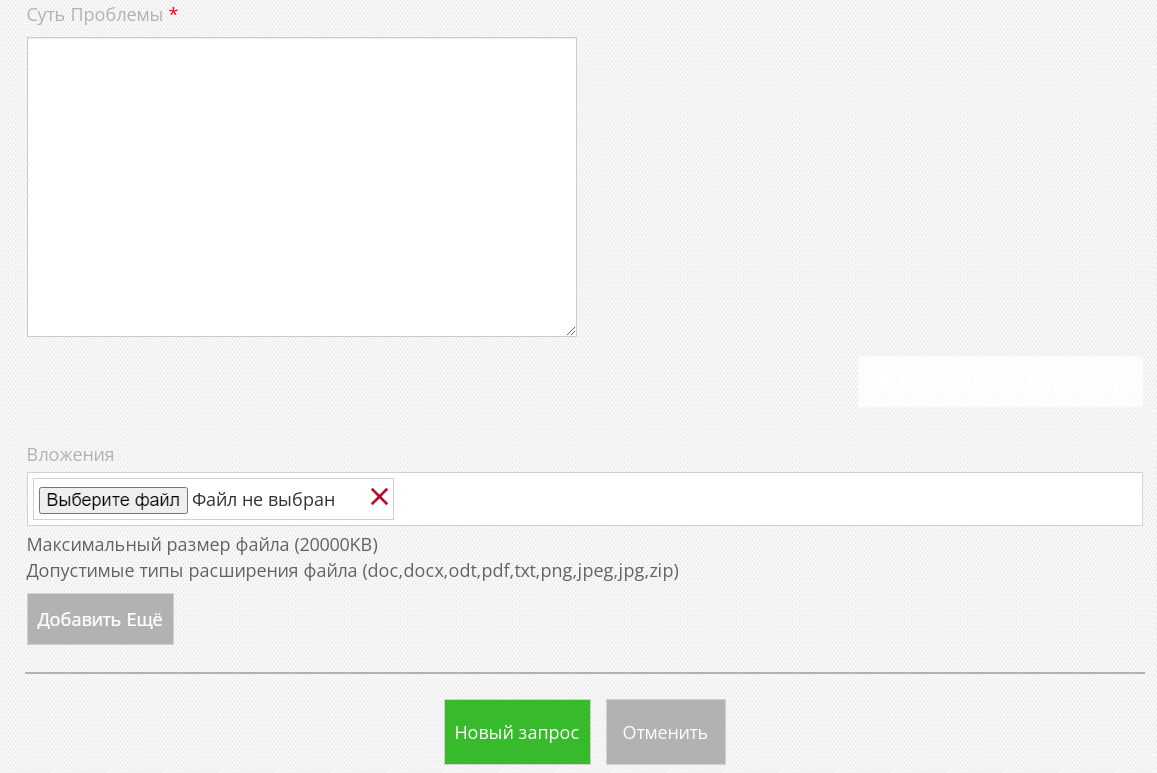1157x773 pixels.
Task: Click the extensions list starting with doc,docx
Action: pyautogui.click(x=521, y=571)
